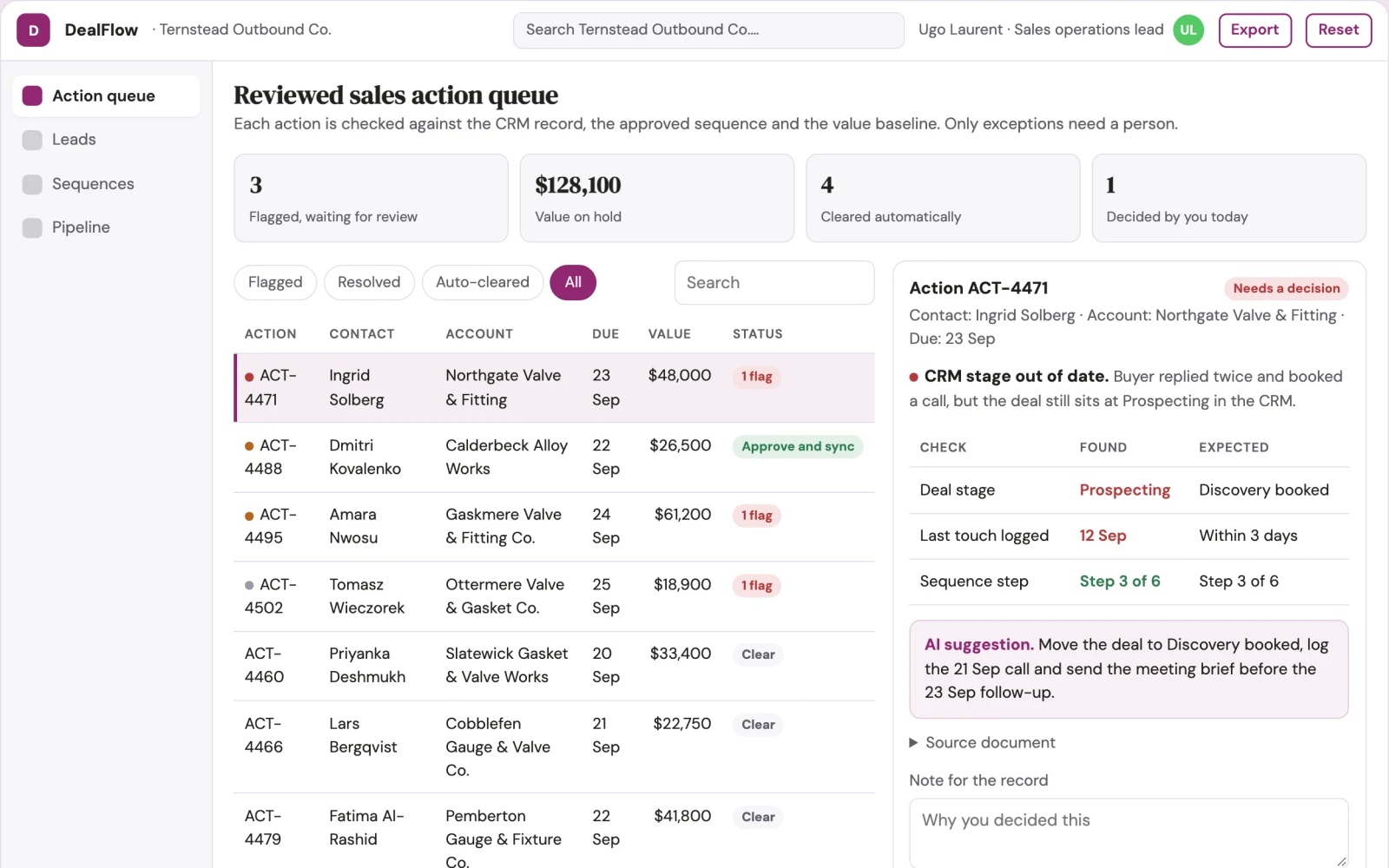This screenshot has width=1389, height=868.
Task: Click the Value on hold card
Action: pyautogui.click(x=657, y=198)
